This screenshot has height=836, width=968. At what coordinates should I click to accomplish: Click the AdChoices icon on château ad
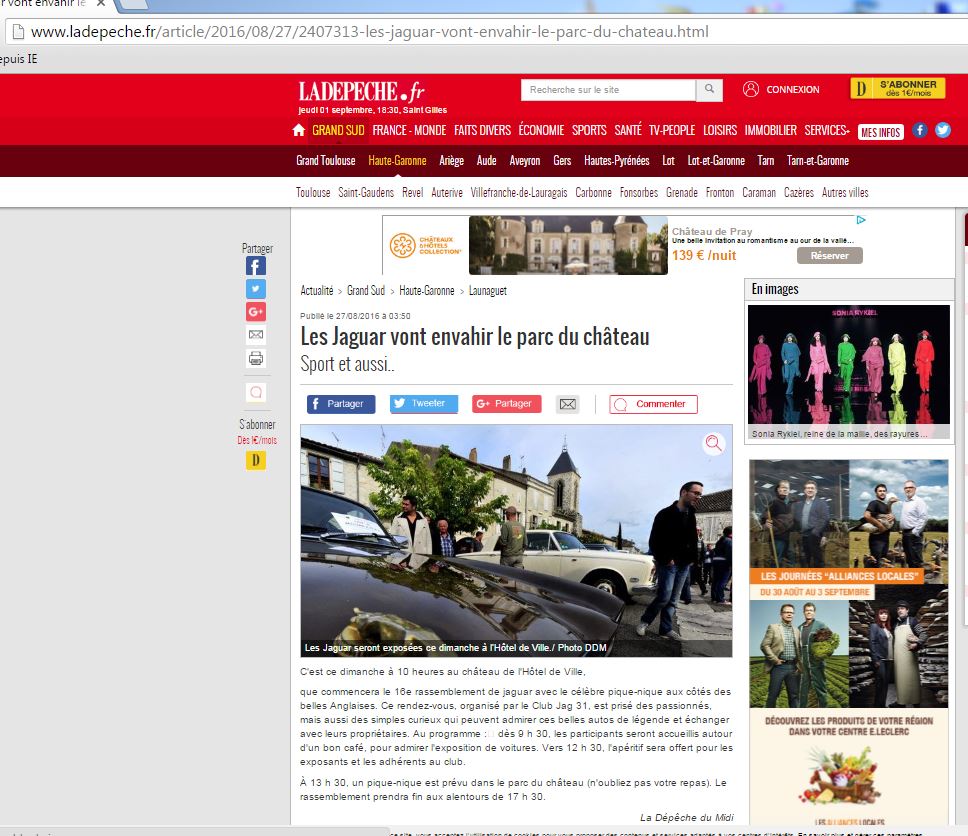[861, 220]
